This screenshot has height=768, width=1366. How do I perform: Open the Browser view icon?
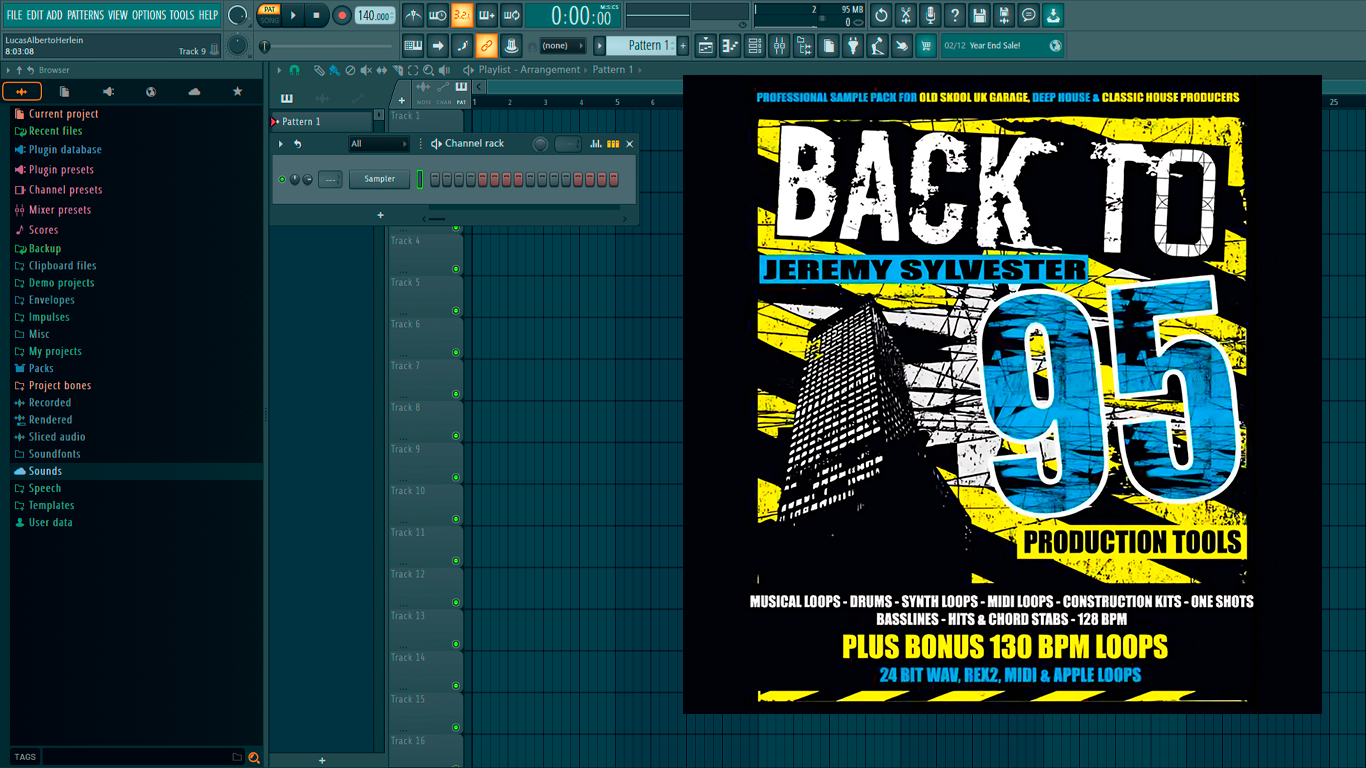pyautogui.click(x=804, y=45)
